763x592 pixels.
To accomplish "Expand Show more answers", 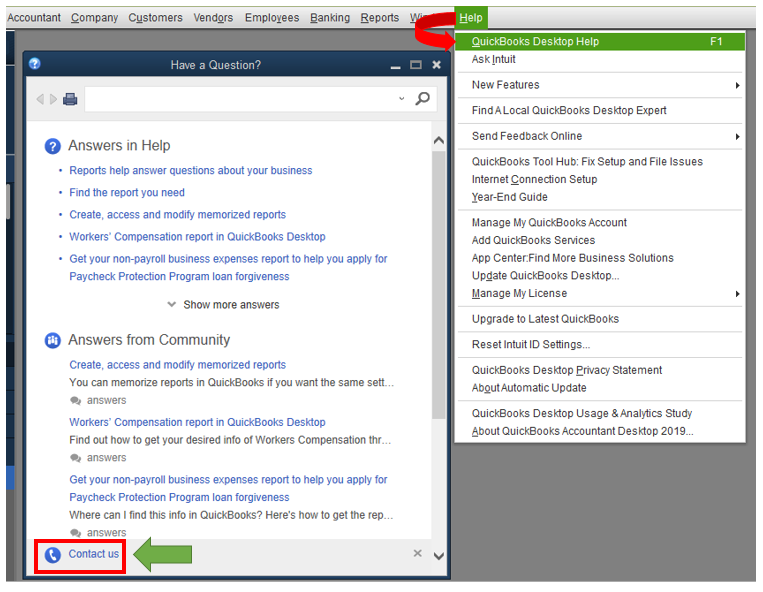I will [224, 305].
